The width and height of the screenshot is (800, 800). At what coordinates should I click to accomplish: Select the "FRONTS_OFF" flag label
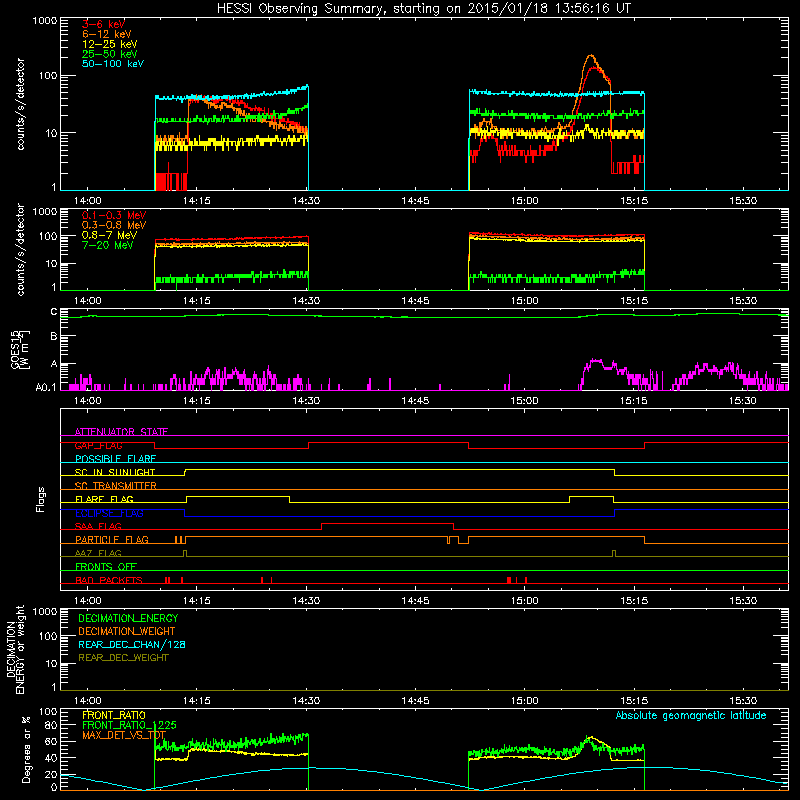click(106, 567)
